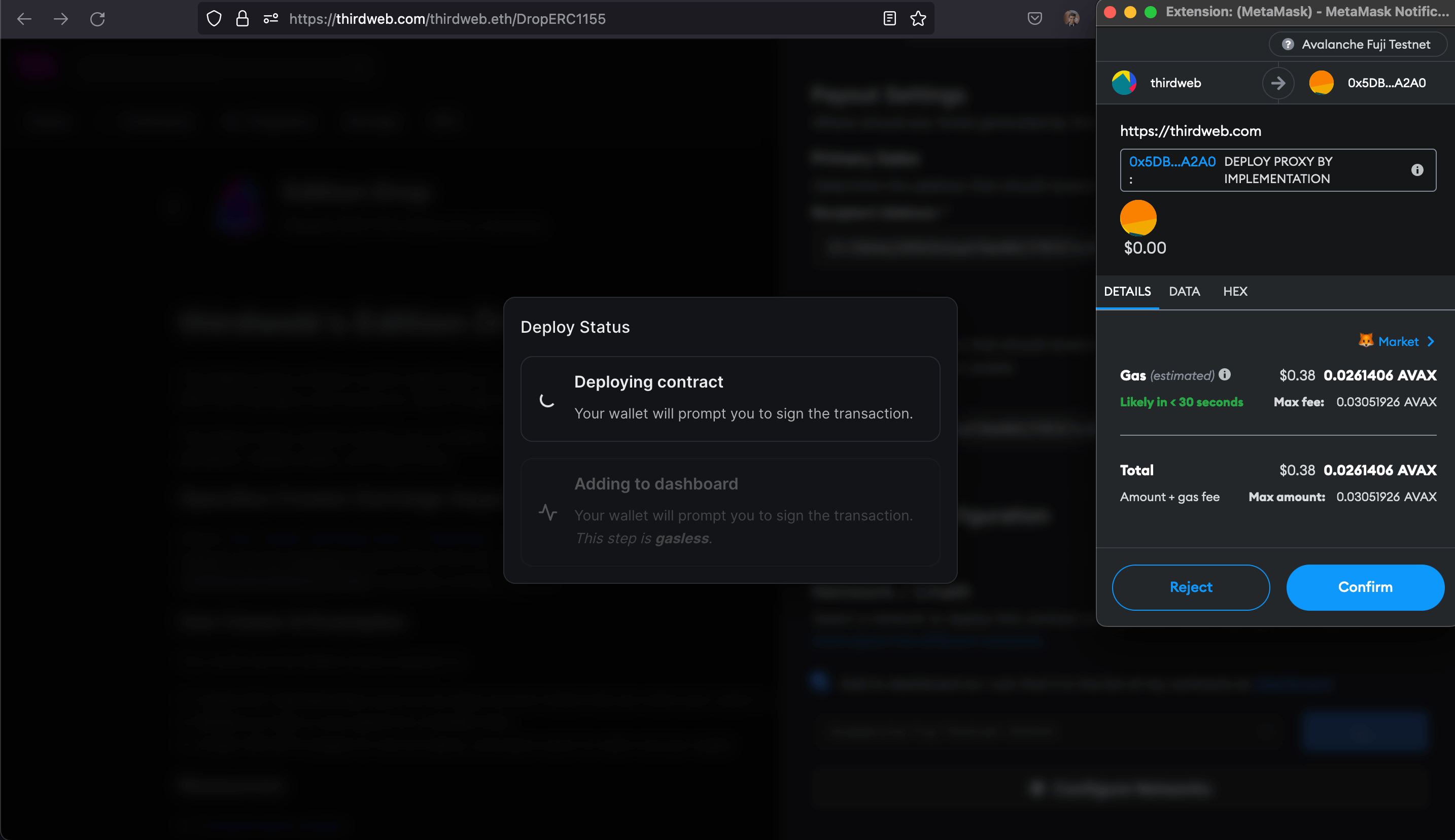Click the wallet address 0x5DB...A2A0 icon
Viewport: 1455px width, 840px height.
click(x=1321, y=83)
